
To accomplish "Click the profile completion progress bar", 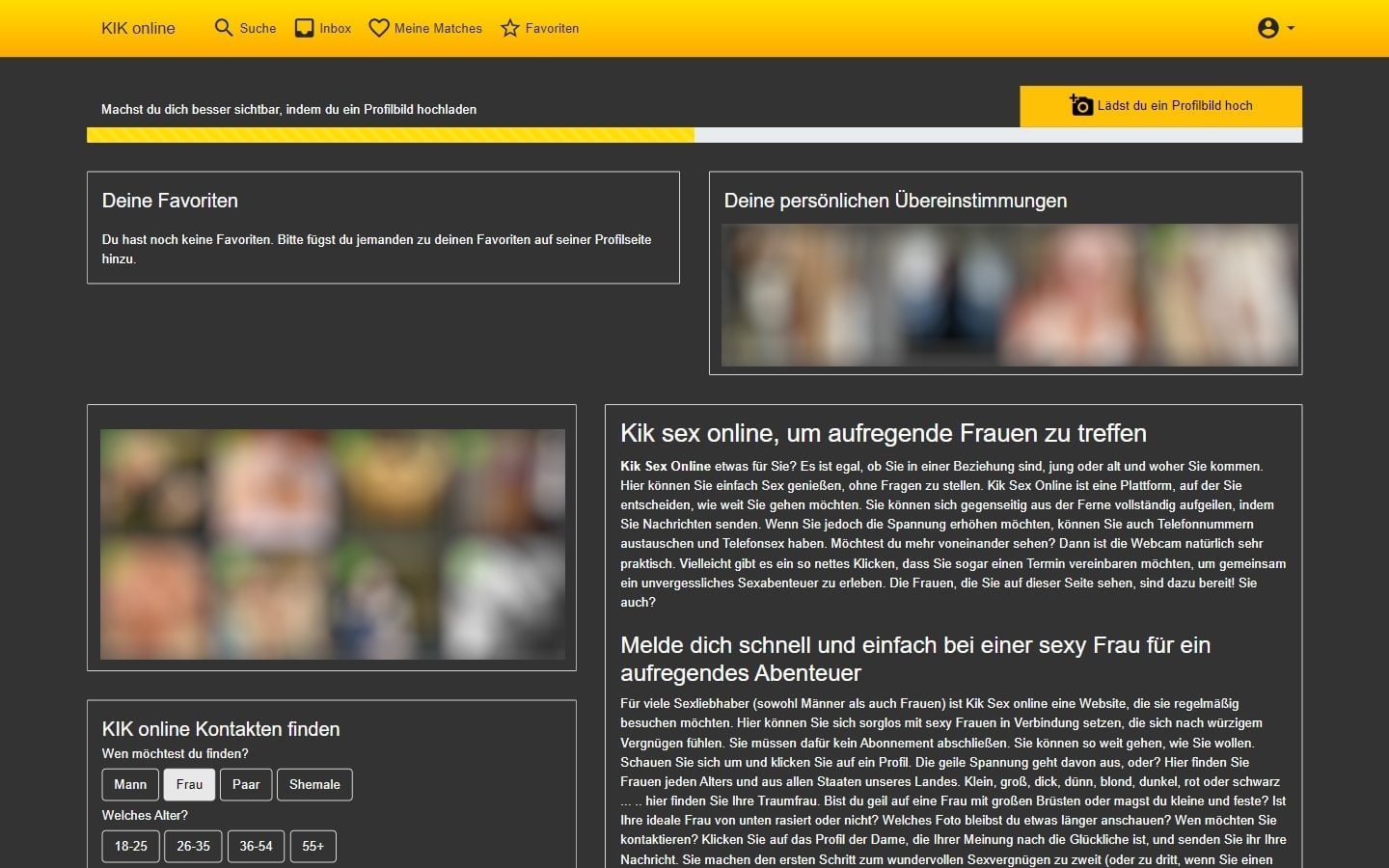I will click(694, 135).
